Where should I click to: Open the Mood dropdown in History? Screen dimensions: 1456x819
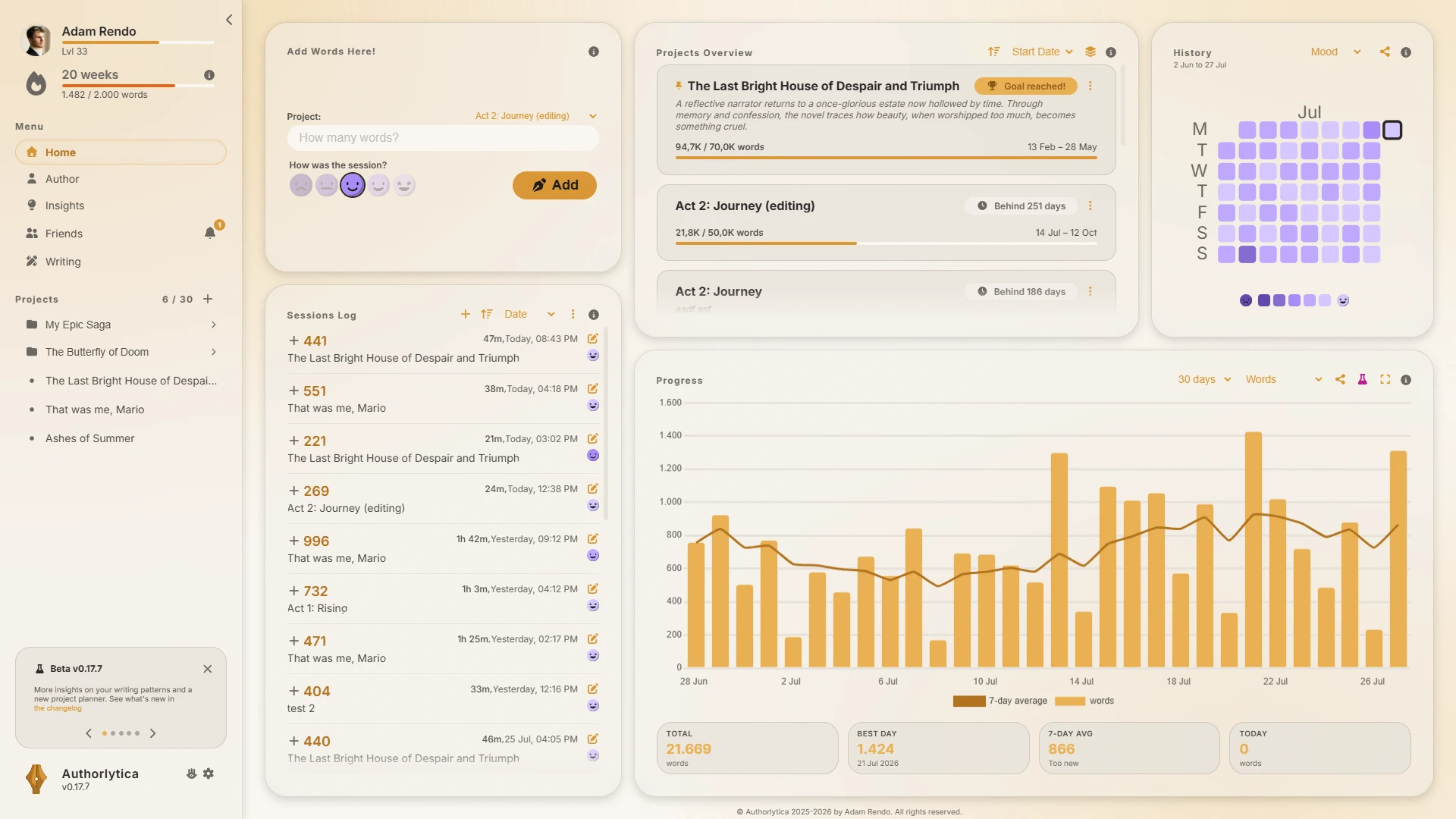pos(1335,52)
